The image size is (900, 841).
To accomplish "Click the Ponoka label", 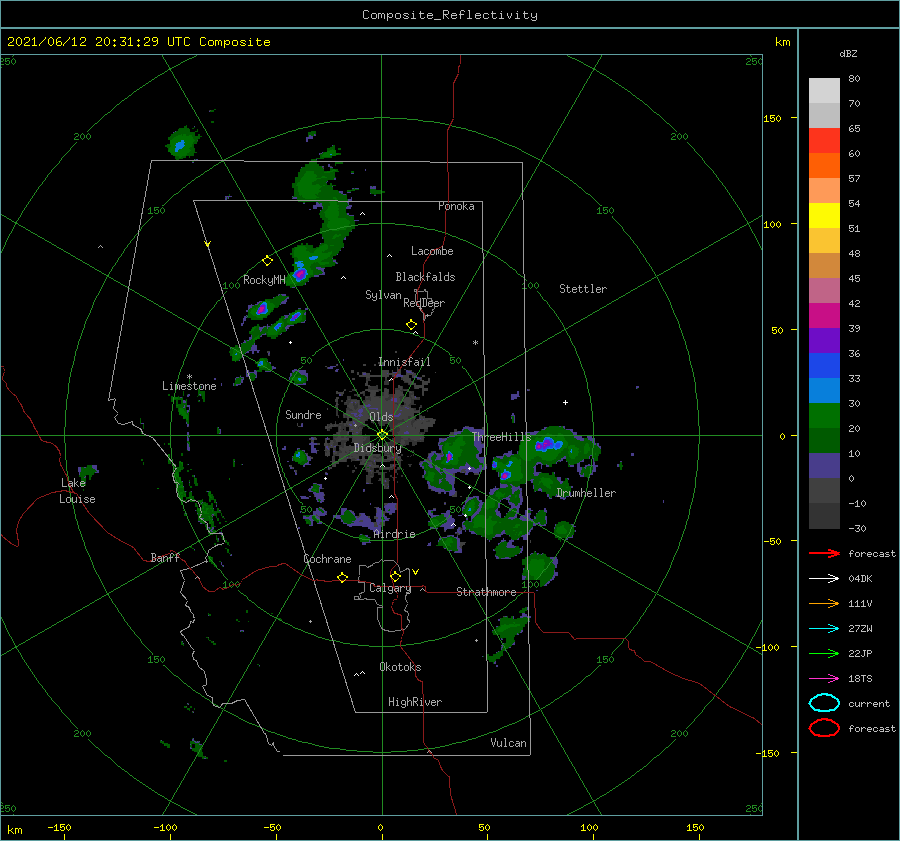I will click(x=456, y=207).
